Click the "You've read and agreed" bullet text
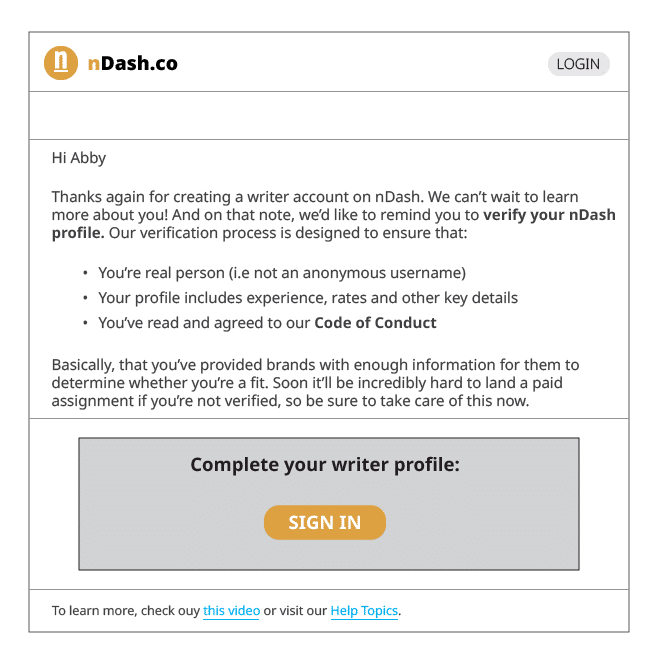Image resolution: width=650 pixels, height=650 pixels. coord(205,323)
